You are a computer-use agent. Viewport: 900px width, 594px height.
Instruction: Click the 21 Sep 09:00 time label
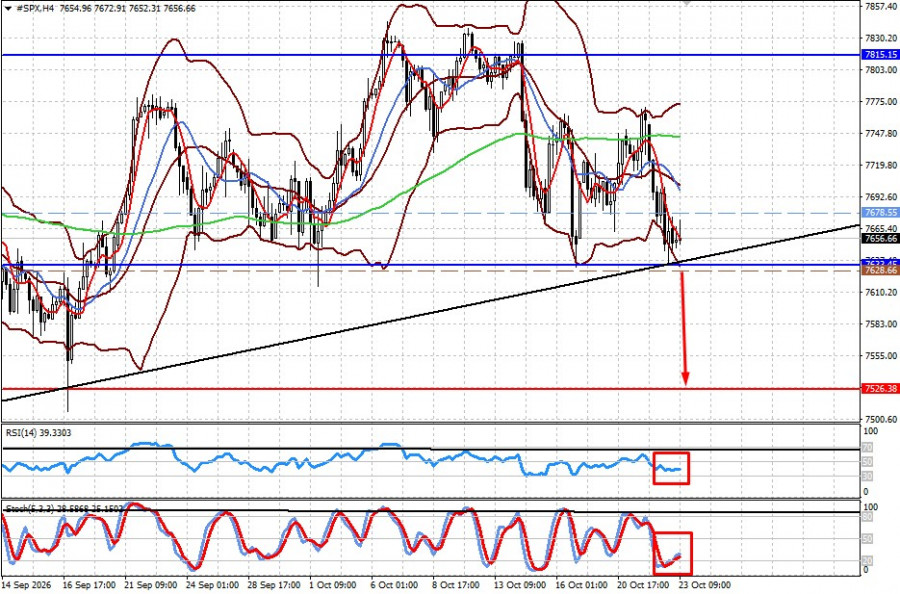[151, 585]
